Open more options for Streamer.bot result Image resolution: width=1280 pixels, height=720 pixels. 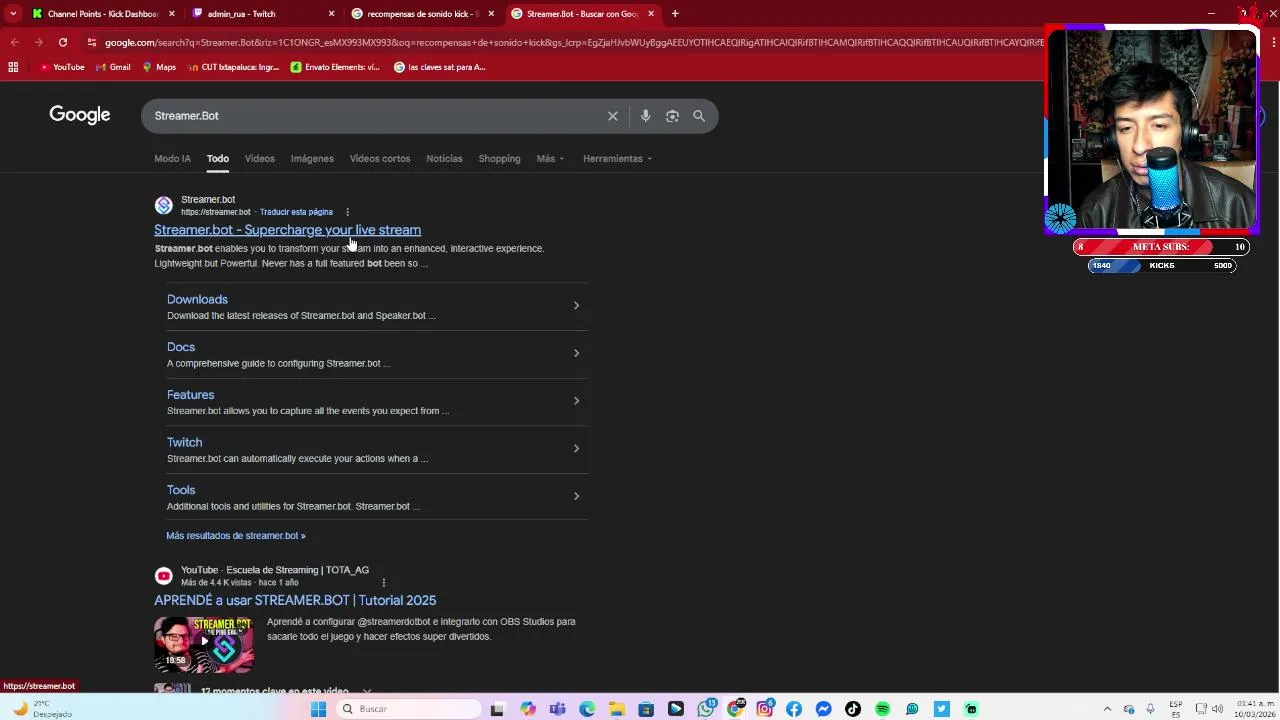click(x=347, y=212)
